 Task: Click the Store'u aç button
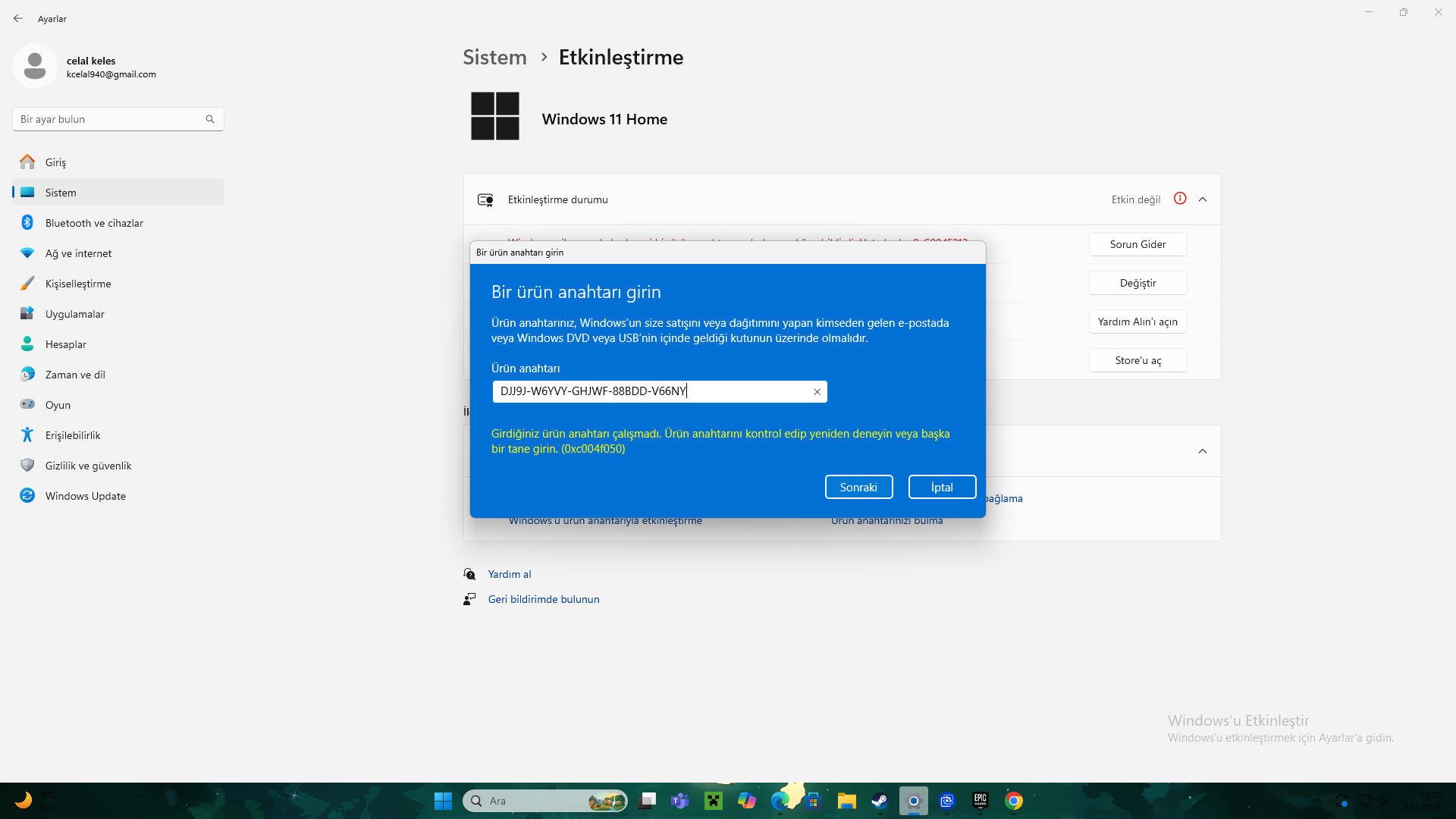pyautogui.click(x=1138, y=360)
